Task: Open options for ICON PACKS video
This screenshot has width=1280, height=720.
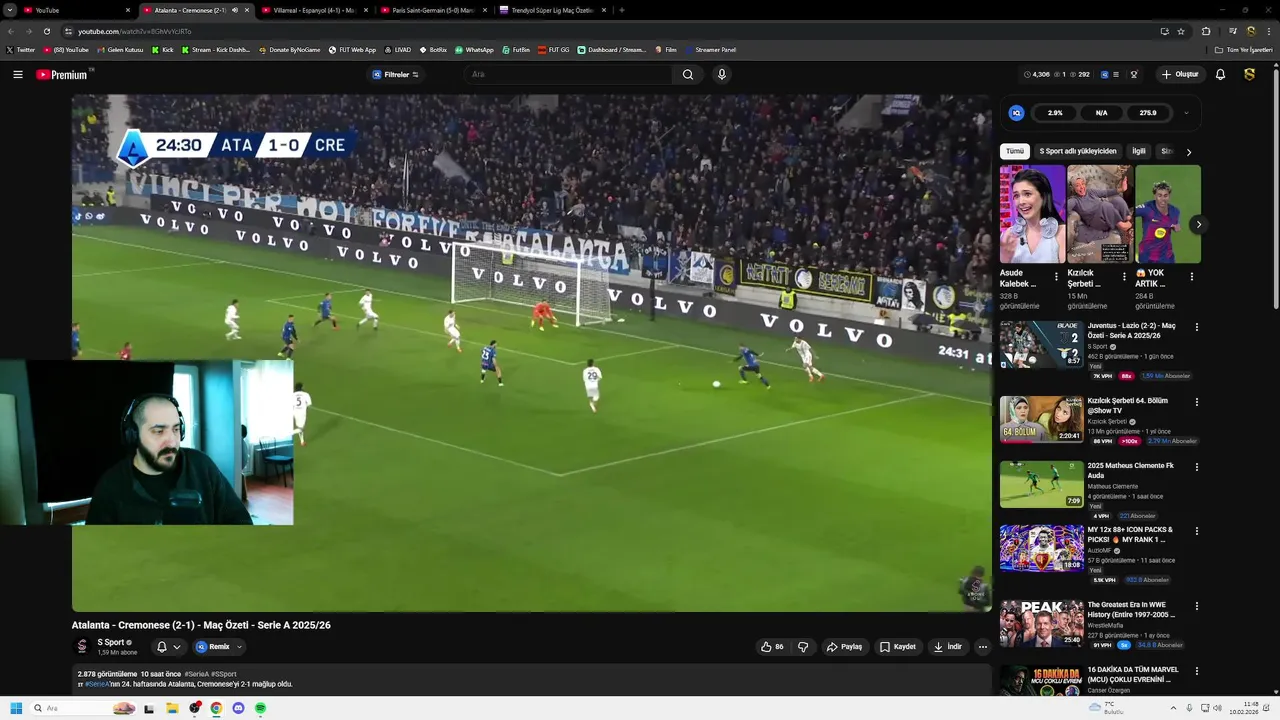Action: click(1196, 531)
